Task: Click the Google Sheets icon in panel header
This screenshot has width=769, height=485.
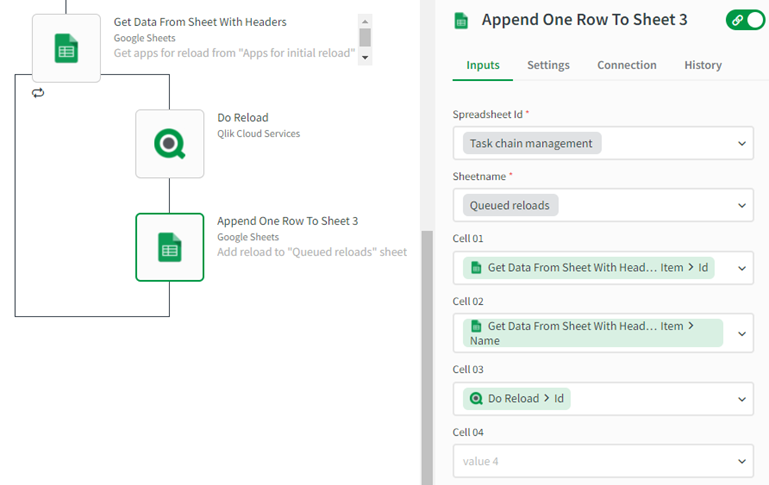Action: click(461, 20)
